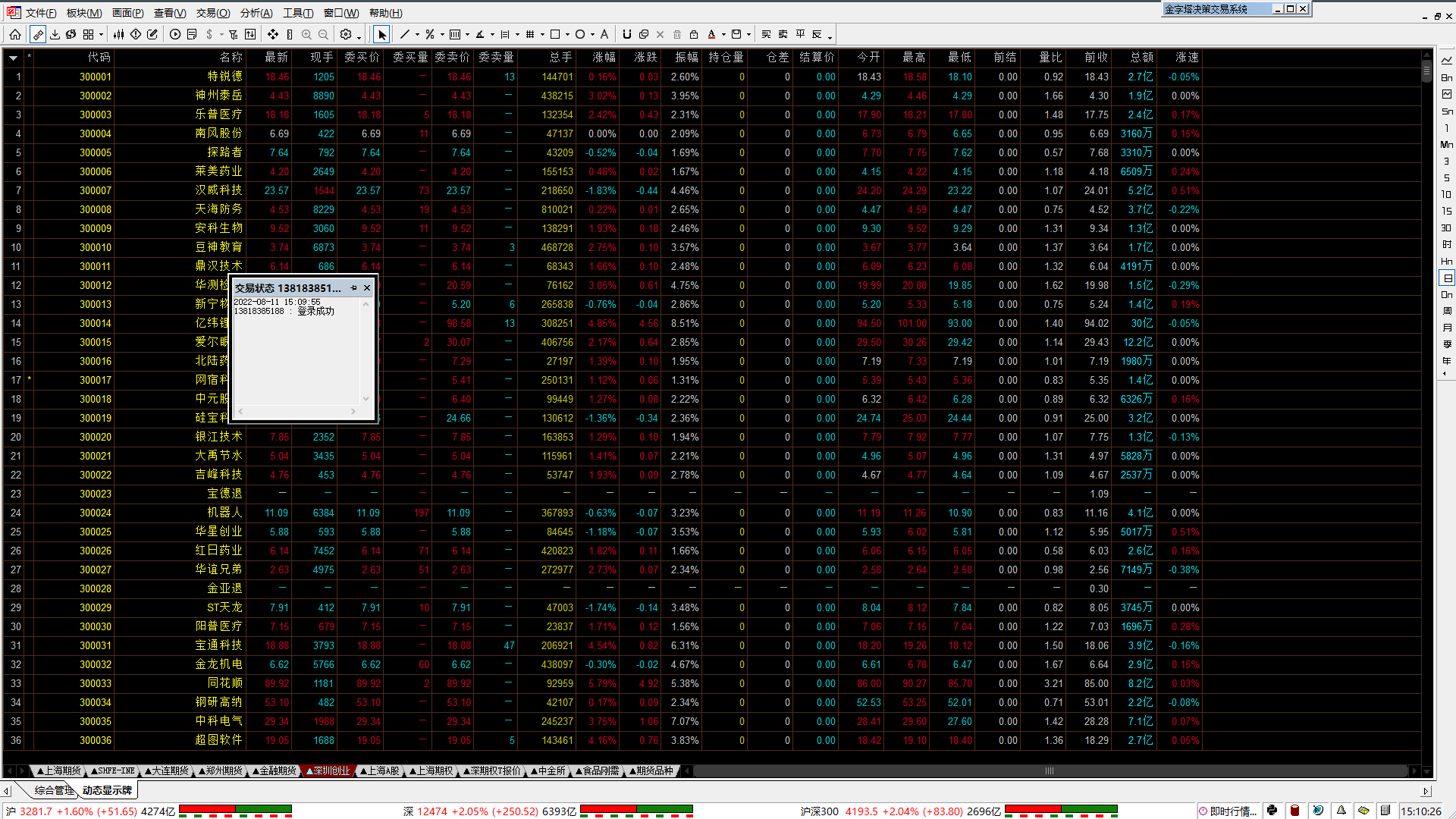This screenshot has width=1456, height=819.
Task: Select the time-share line chart sidebar icon
Action: [1447, 61]
